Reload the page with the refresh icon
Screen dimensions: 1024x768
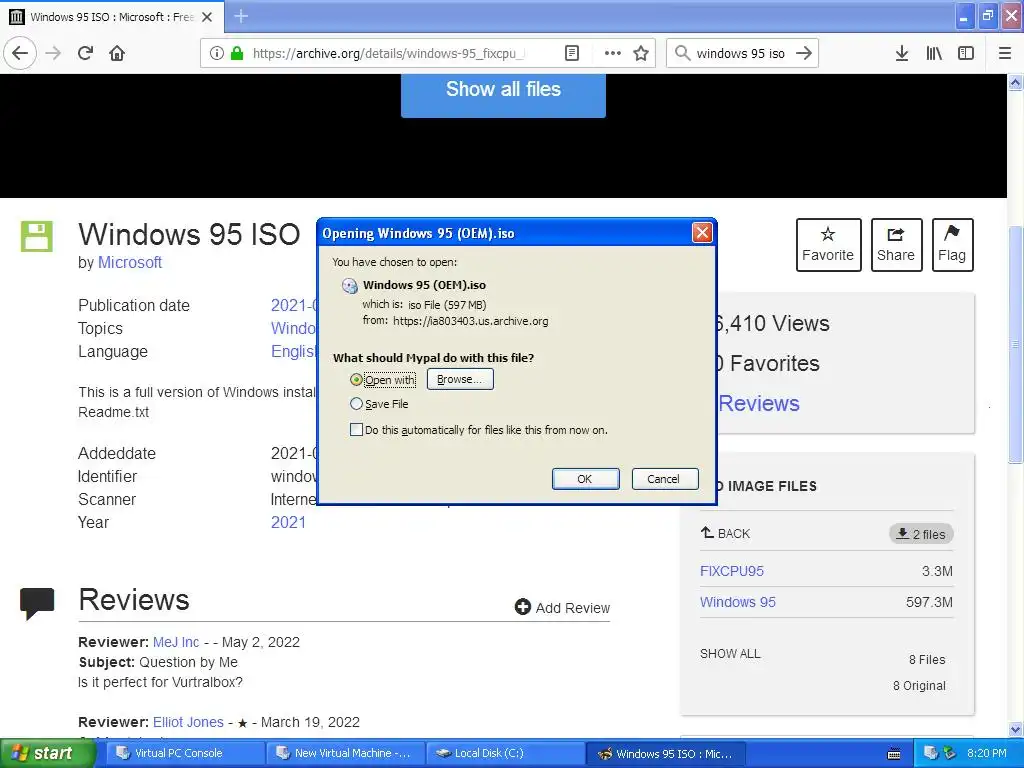[85, 53]
